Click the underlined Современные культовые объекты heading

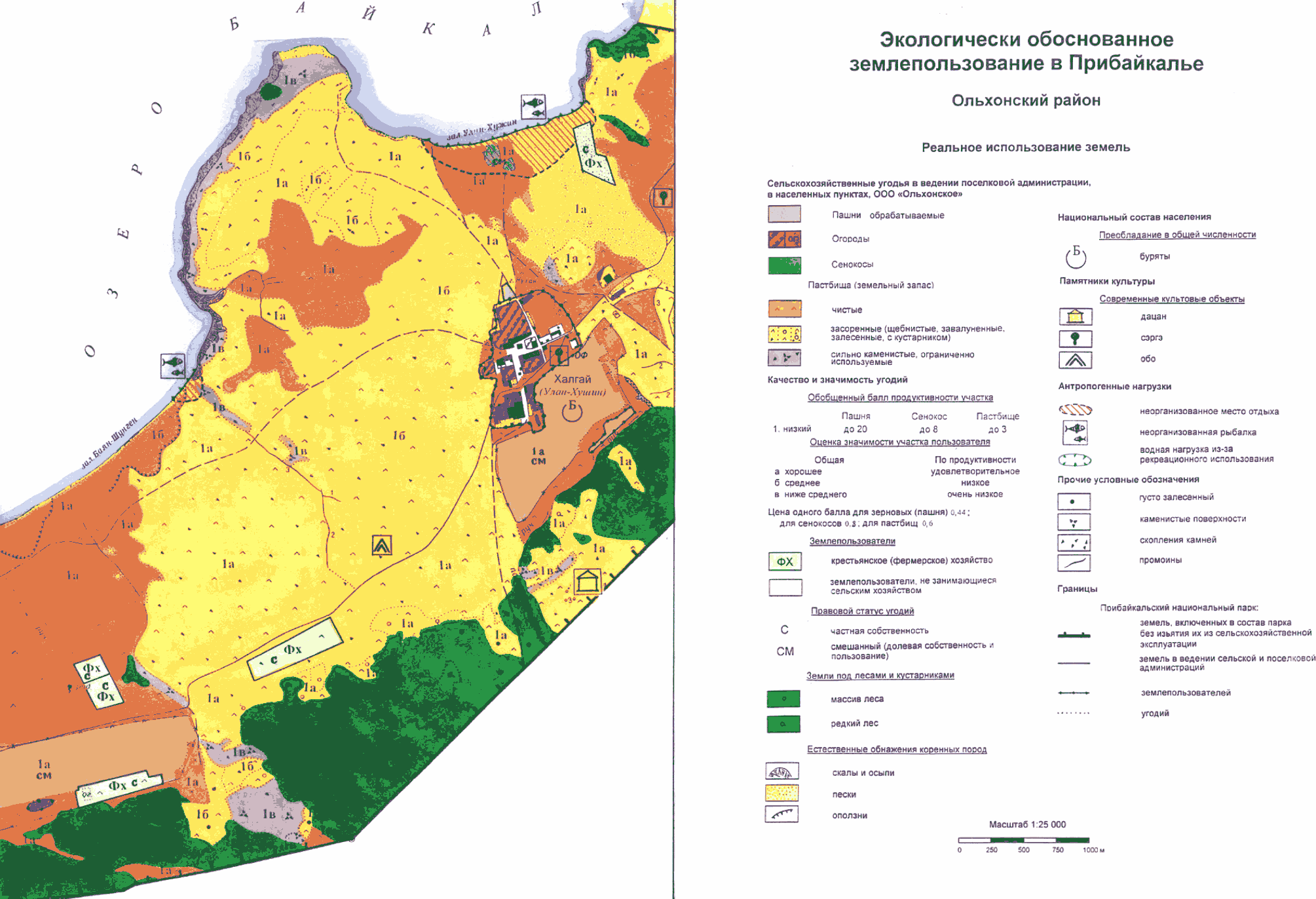pos(1172,299)
